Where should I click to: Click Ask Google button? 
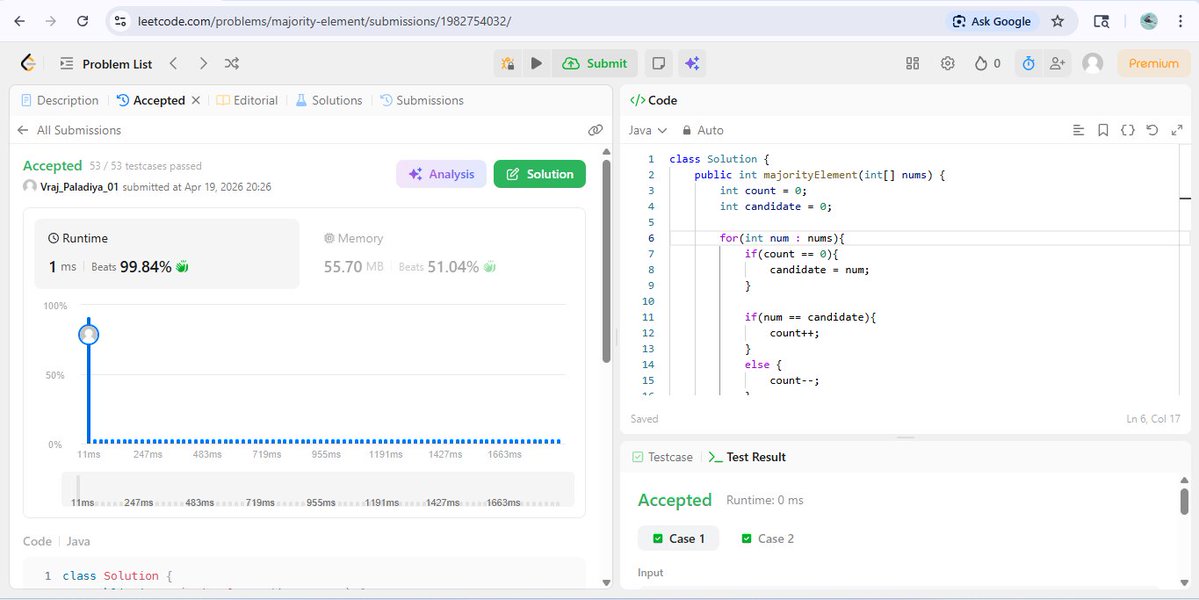992,21
